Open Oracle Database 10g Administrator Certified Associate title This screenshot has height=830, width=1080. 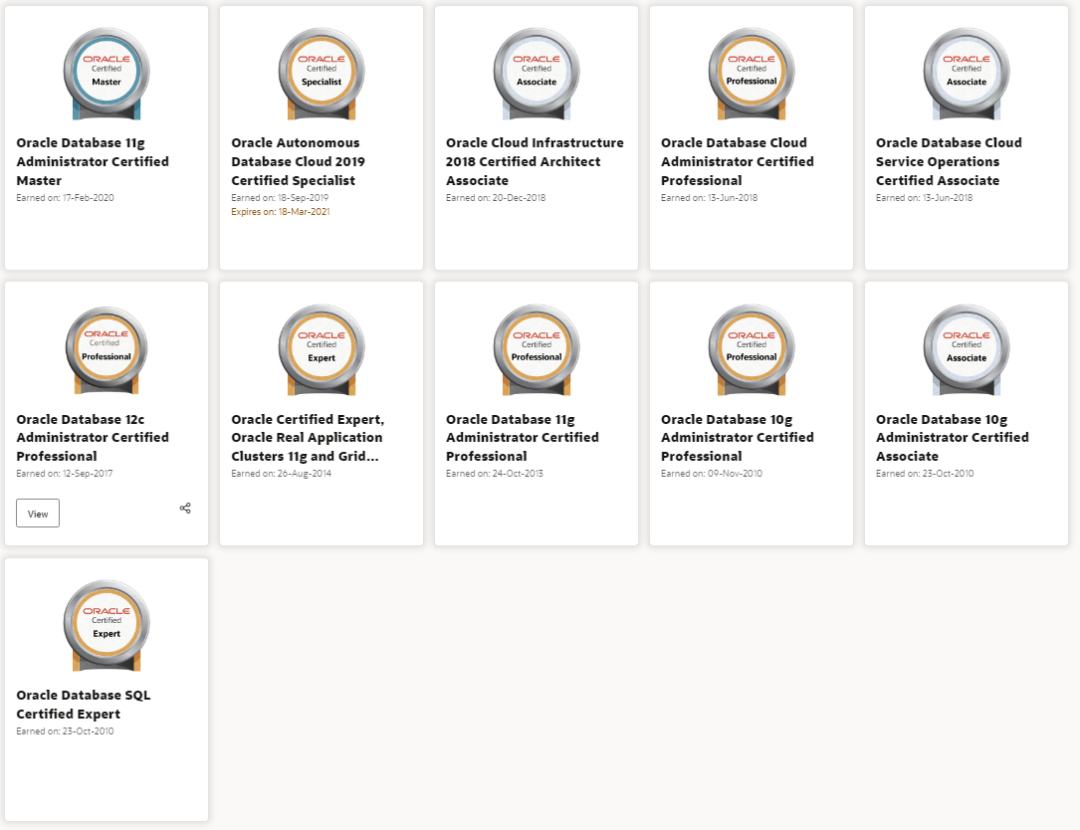[x=952, y=437]
